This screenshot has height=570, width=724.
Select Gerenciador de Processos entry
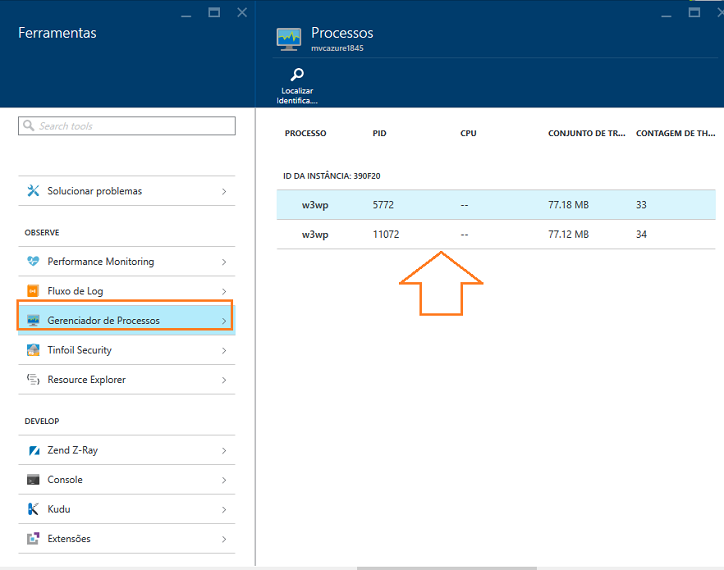pos(127,321)
